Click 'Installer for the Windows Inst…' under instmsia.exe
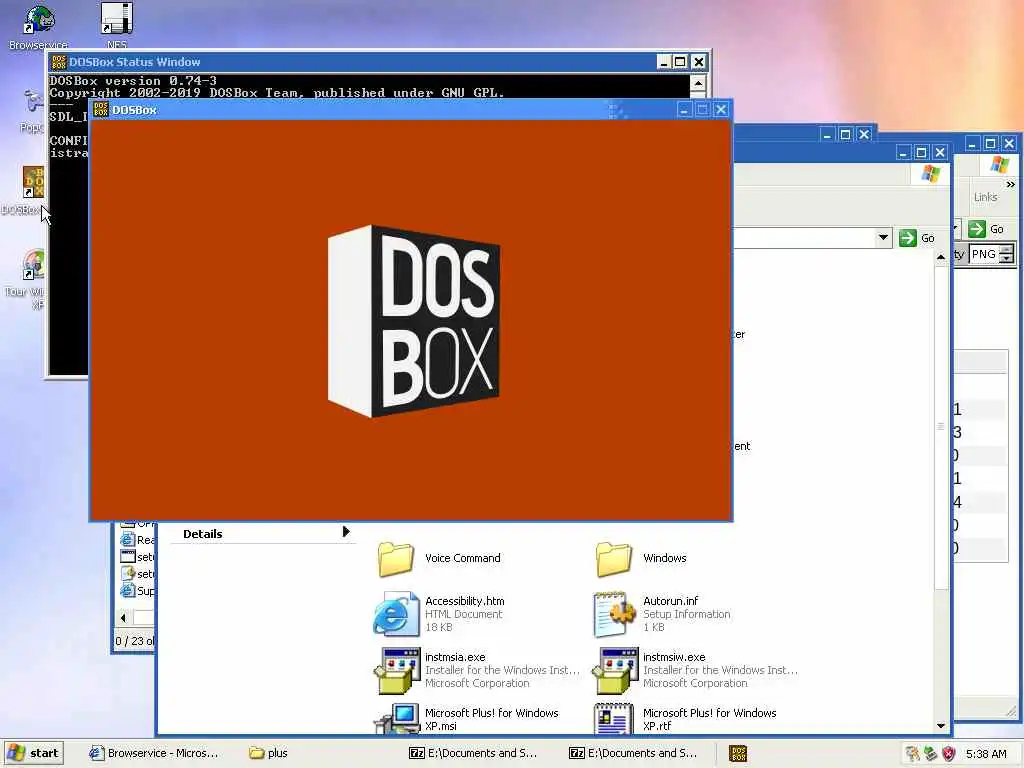The image size is (1024, 768). click(x=502, y=670)
